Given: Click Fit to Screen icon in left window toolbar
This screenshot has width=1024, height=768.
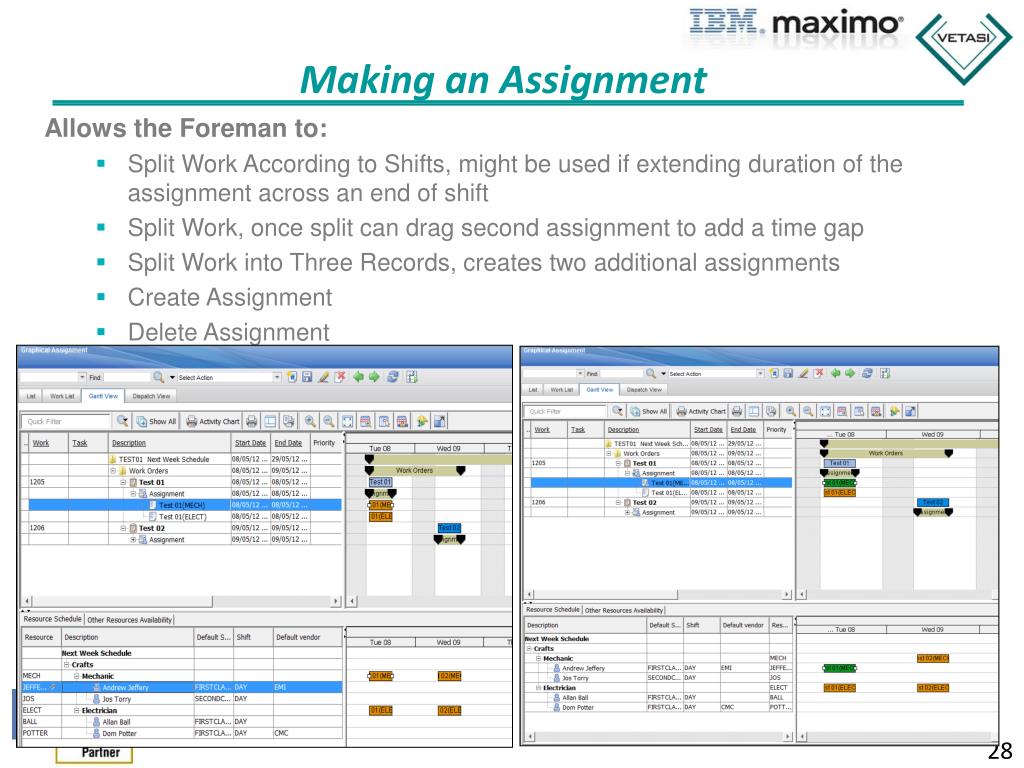Looking at the screenshot, I should 347,421.
